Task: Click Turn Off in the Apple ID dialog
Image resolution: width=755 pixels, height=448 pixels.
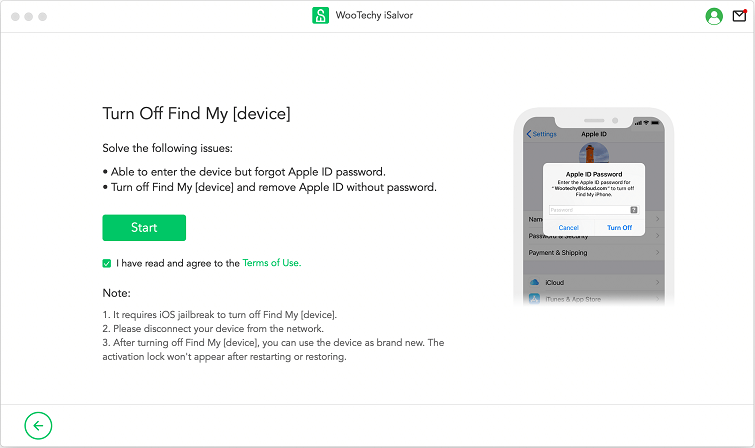Action: [x=619, y=228]
